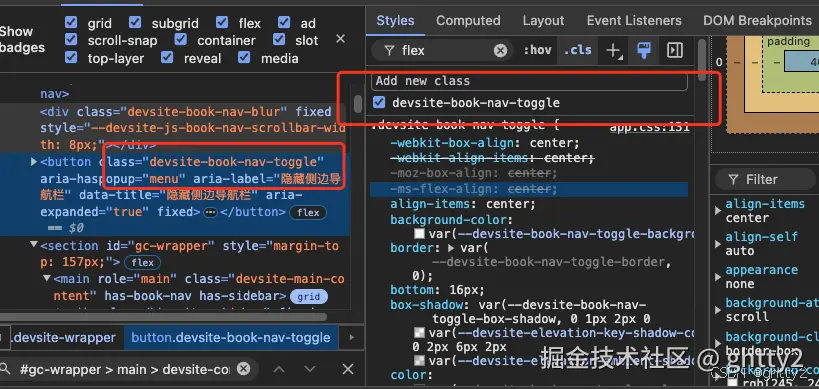Add a new style rule
This screenshot has width=819, height=389.
click(613, 51)
